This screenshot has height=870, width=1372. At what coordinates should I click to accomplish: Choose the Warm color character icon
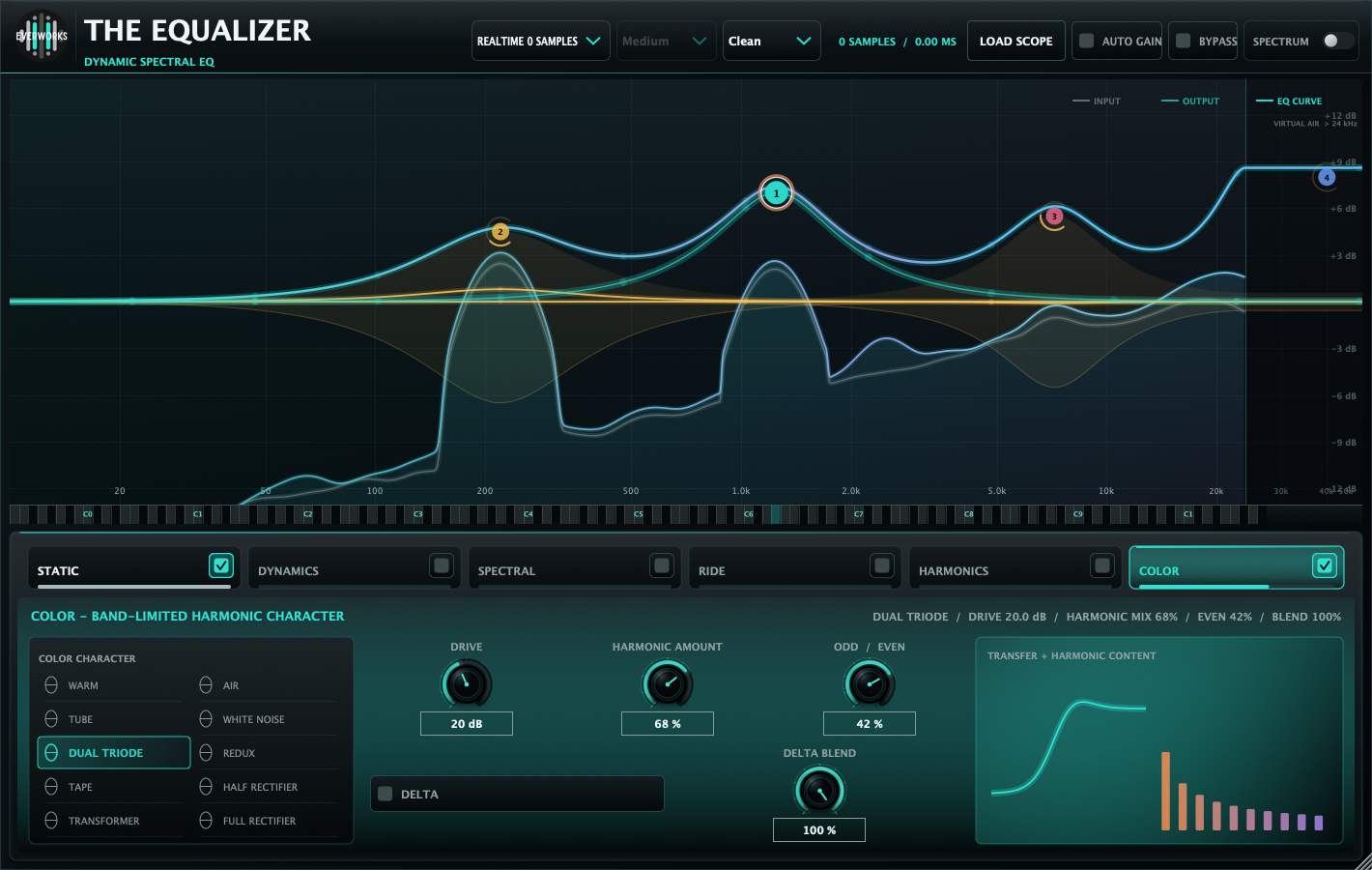pyautogui.click(x=51, y=685)
